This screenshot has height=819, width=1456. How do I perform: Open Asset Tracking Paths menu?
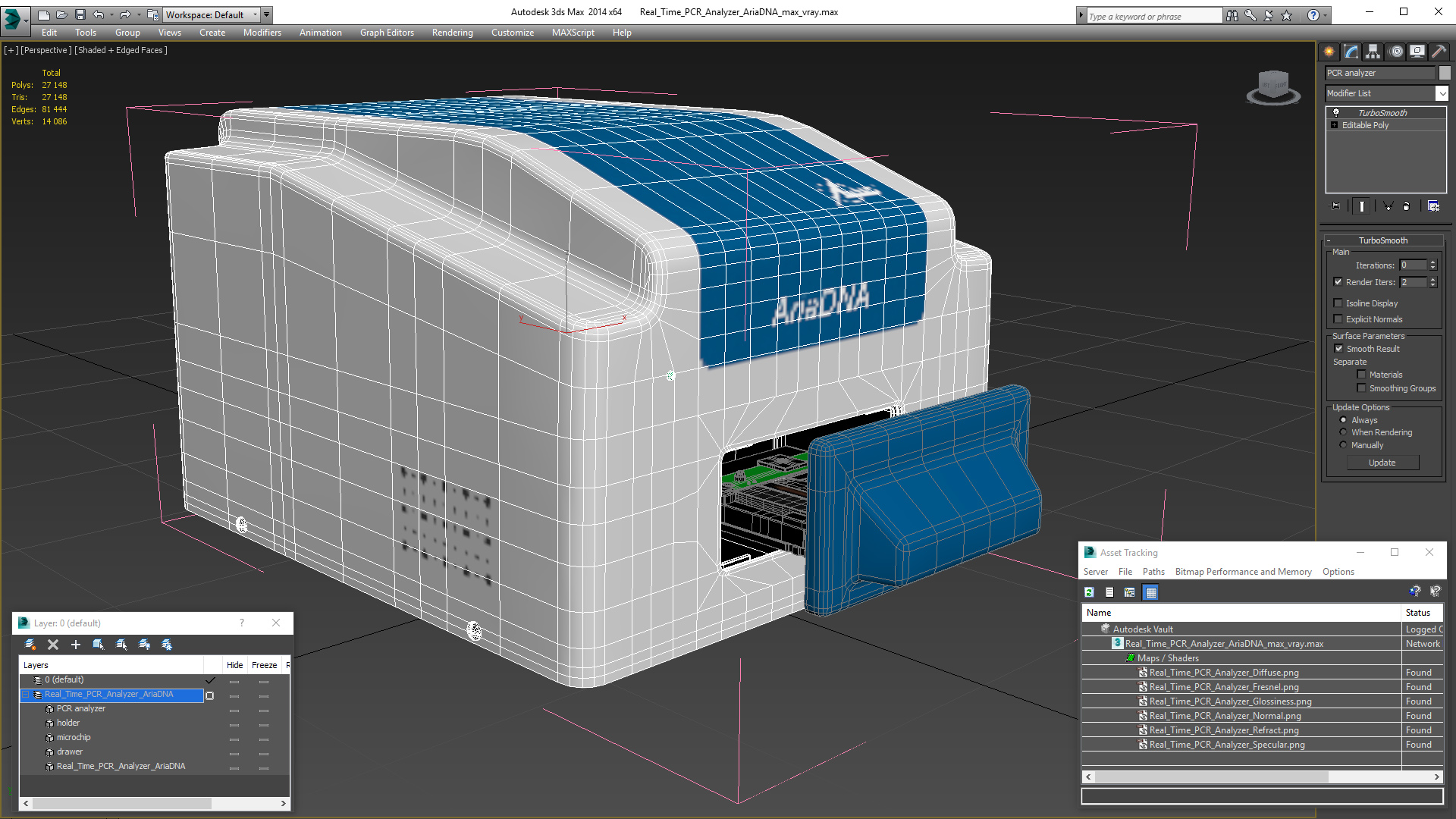click(x=1153, y=572)
